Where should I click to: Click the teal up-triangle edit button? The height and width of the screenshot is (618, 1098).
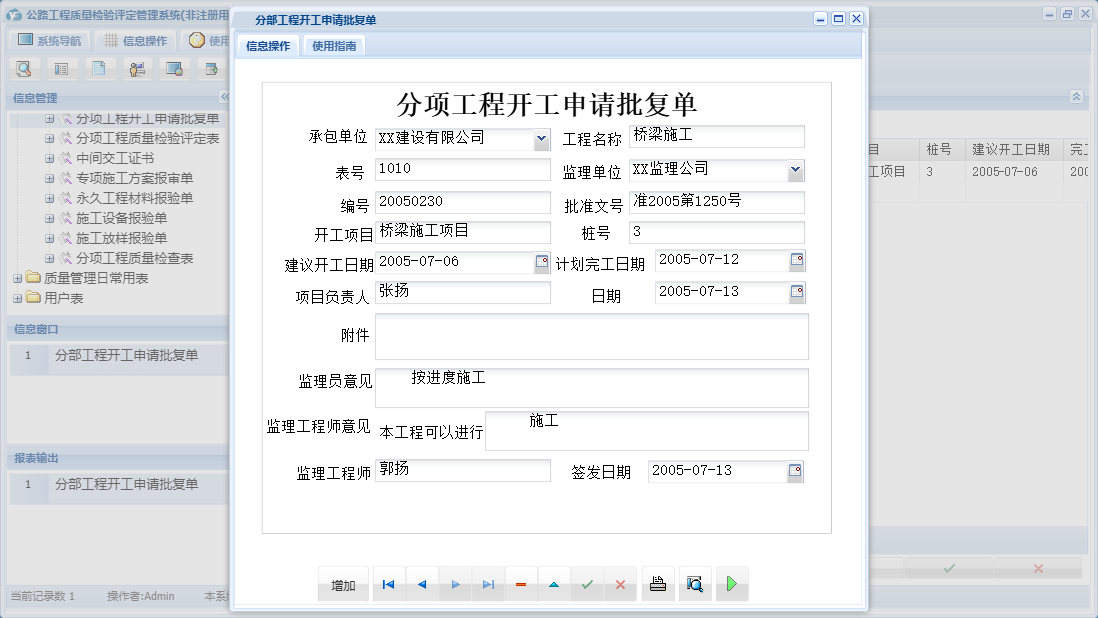coord(554,585)
